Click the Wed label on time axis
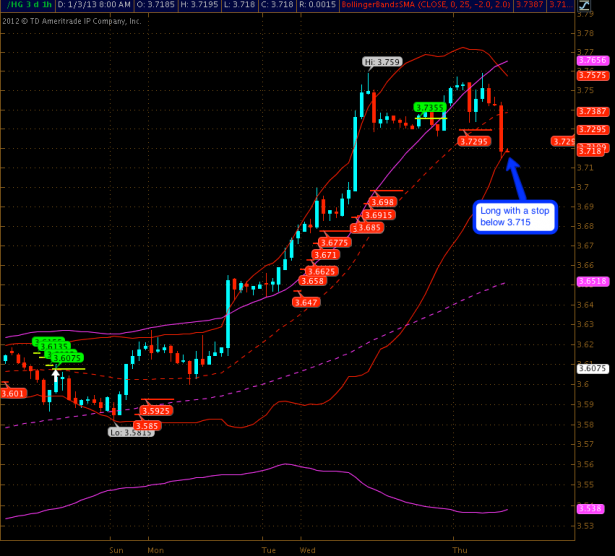 point(308,550)
